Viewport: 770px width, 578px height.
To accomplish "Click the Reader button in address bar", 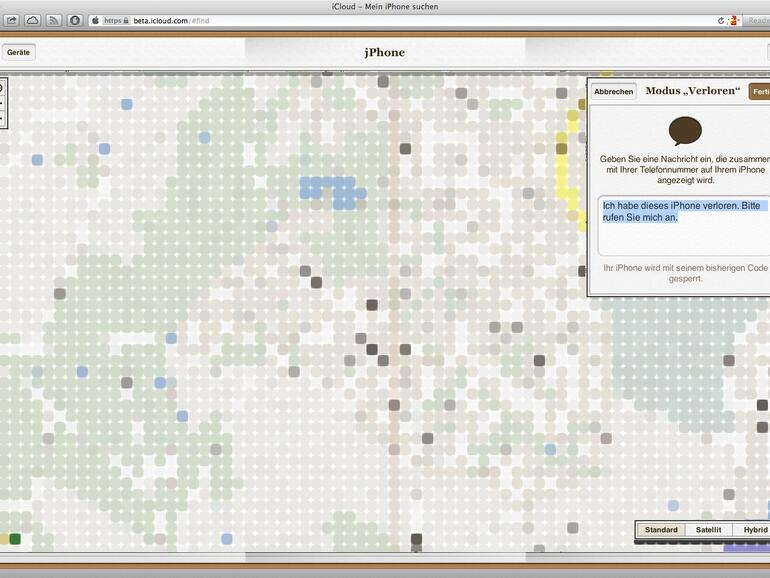I will (757, 21).
